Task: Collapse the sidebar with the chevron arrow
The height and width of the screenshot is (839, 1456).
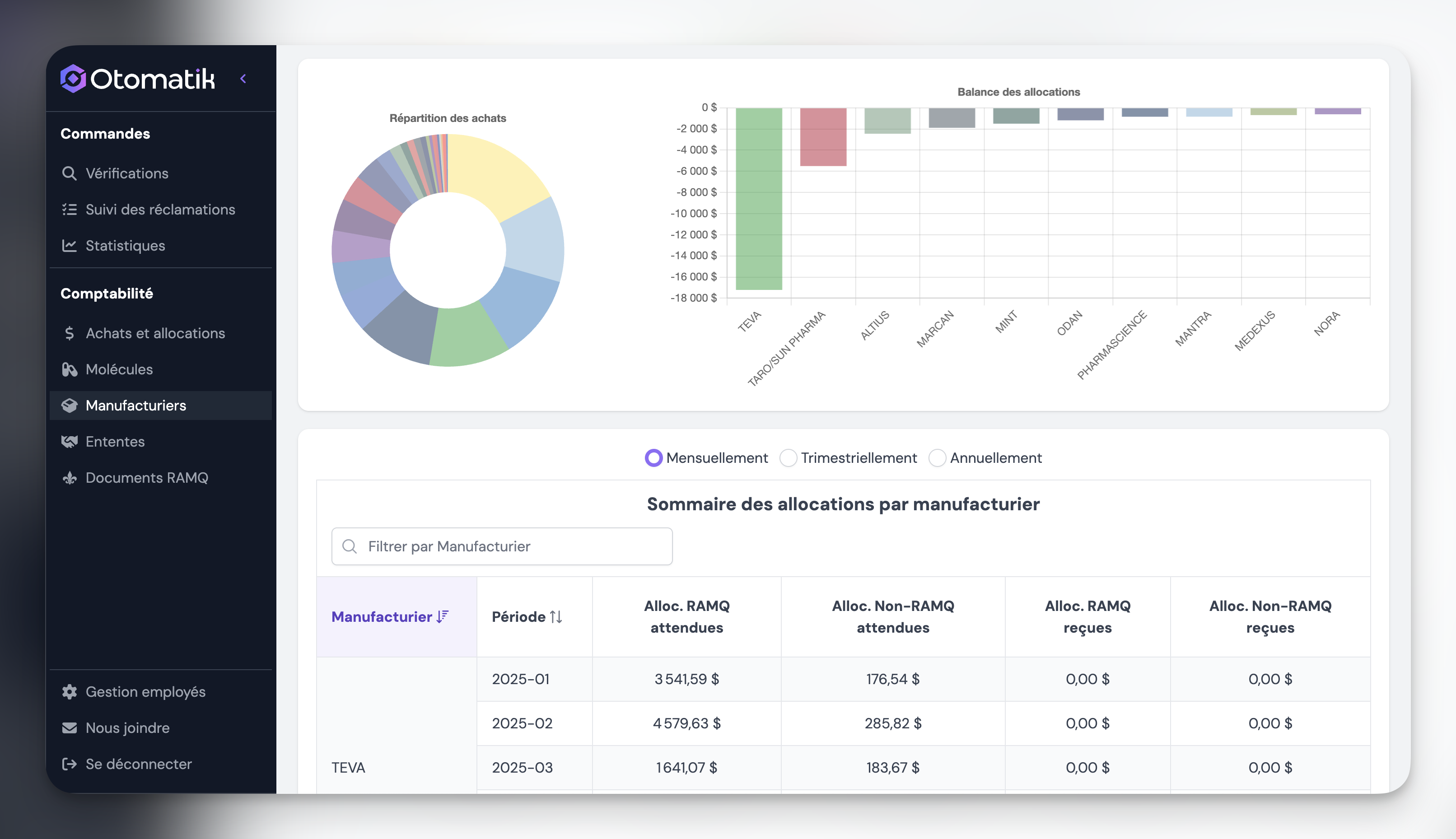Action: point(243,79)
